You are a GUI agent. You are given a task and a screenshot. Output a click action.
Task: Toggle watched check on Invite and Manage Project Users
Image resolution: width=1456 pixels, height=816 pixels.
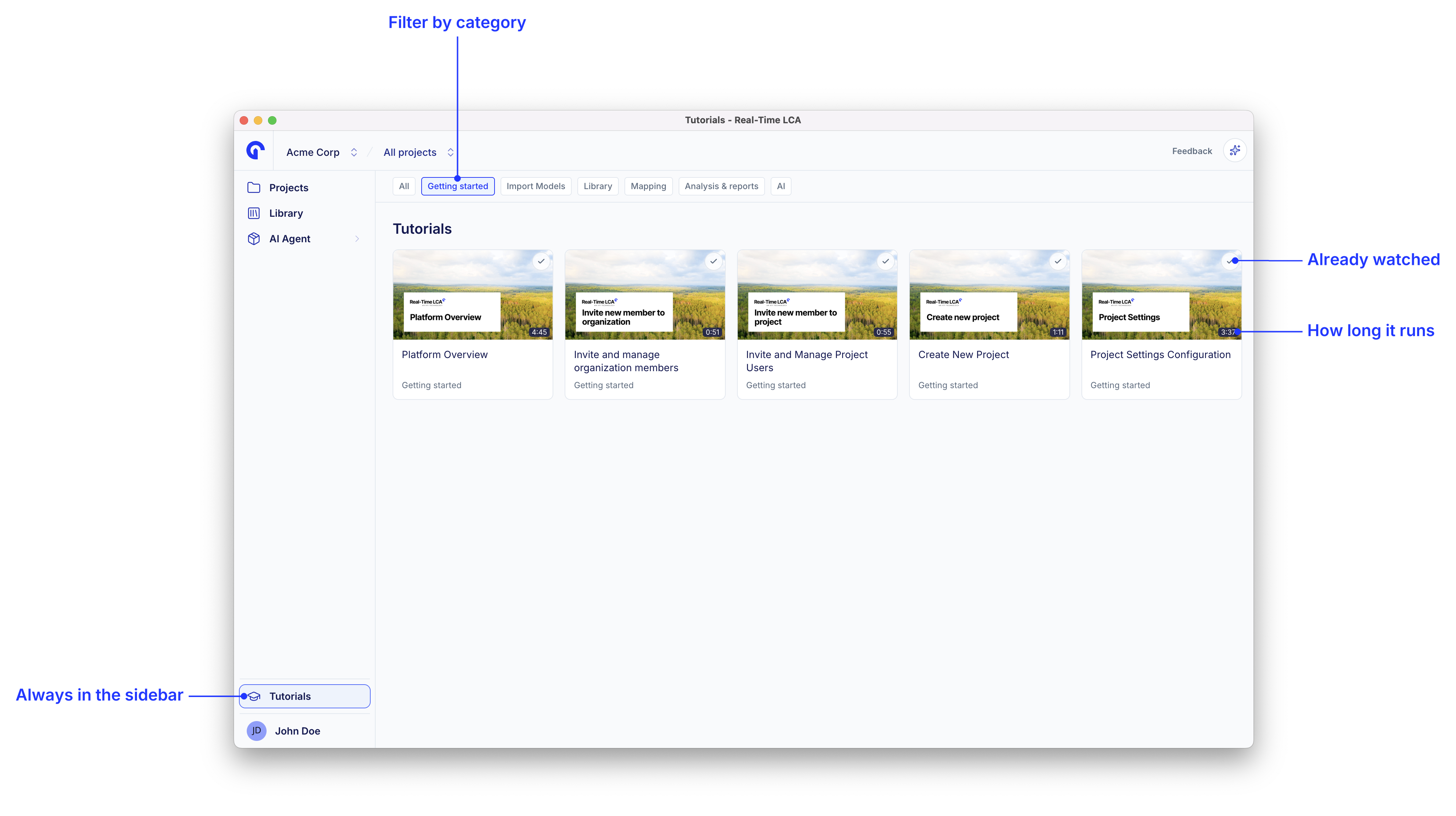coord(886,261)
